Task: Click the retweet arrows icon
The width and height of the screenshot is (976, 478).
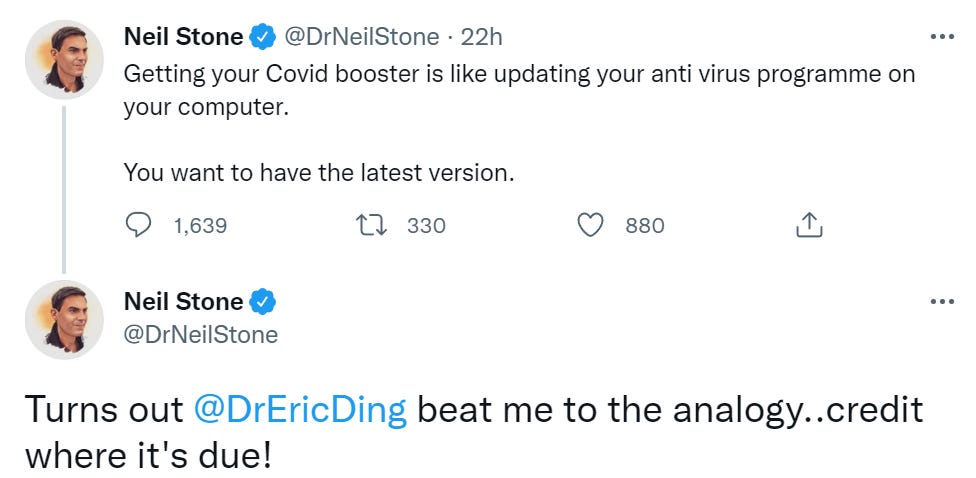Action: [372, 226]
